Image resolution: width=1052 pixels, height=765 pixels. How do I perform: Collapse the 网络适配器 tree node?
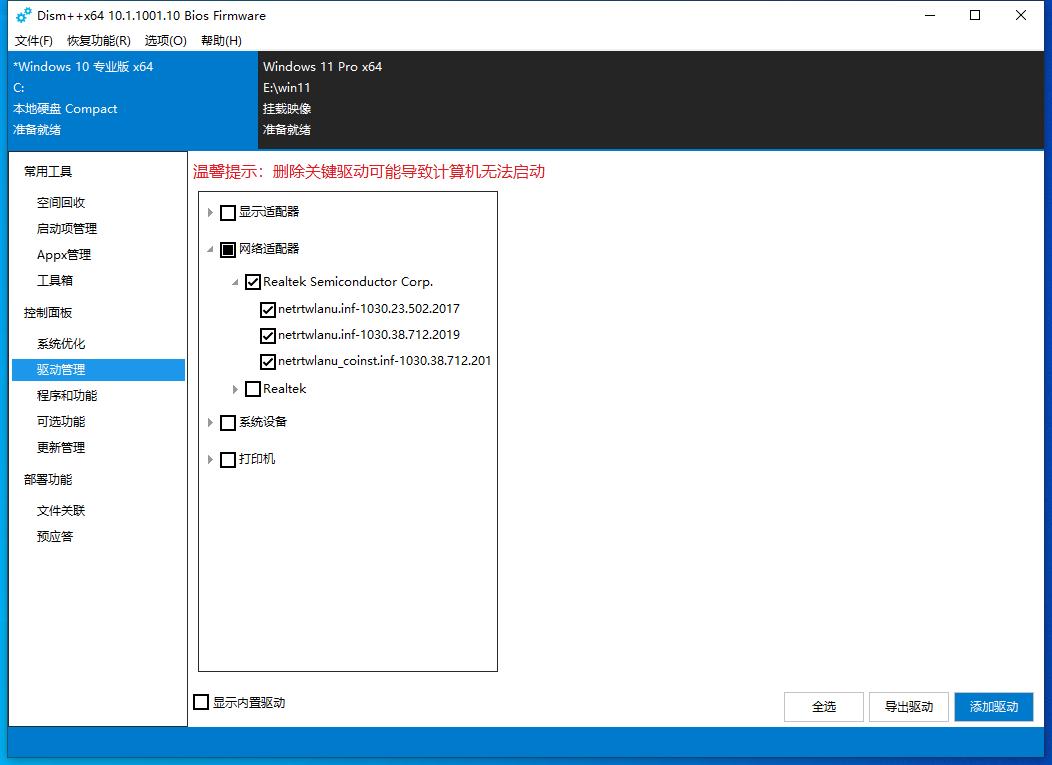click(210, 249)
